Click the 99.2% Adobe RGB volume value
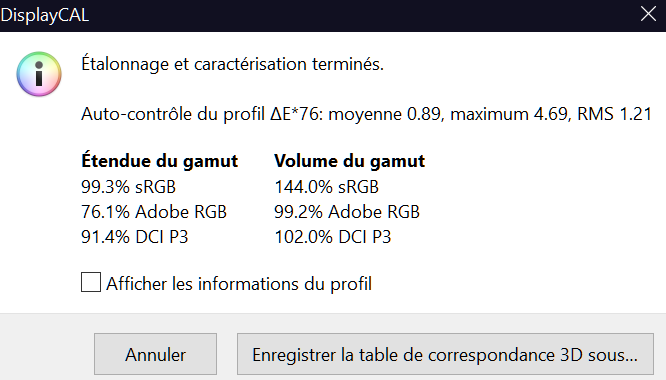The width and height of the screenshot is (666, 380). 347,212
